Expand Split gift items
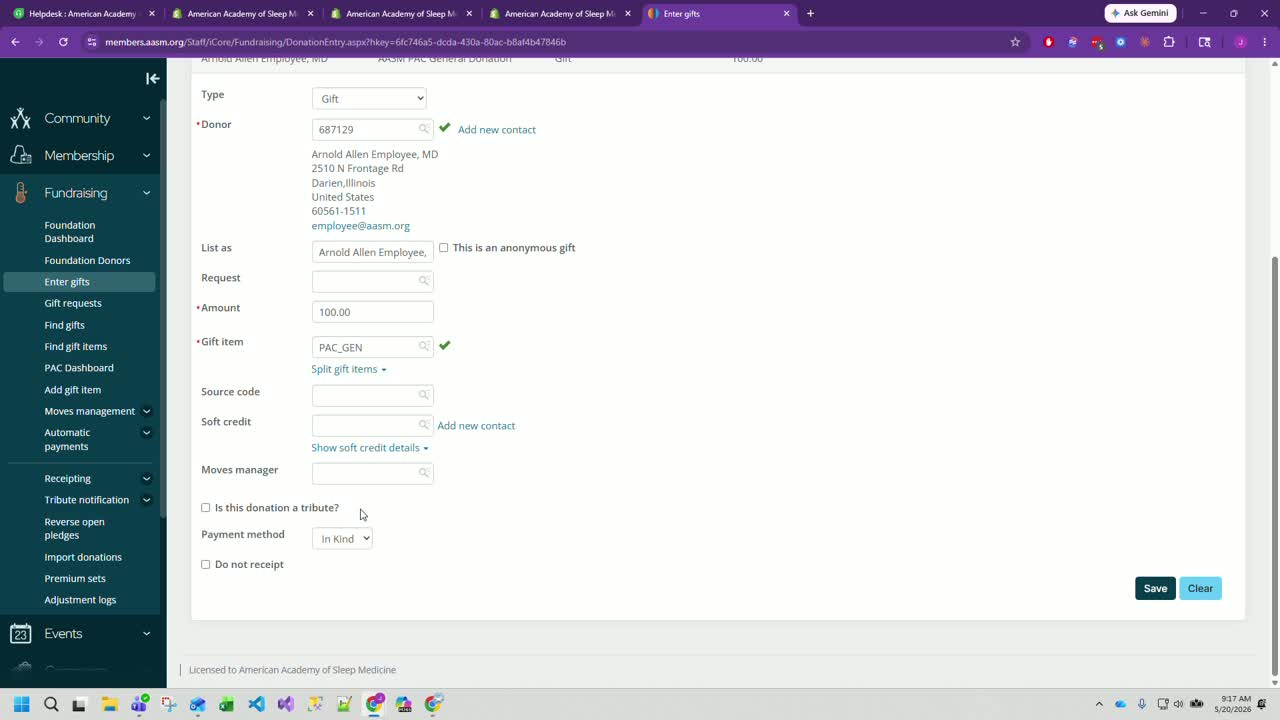Screen dimensions: 1280x720 [349, 369]
